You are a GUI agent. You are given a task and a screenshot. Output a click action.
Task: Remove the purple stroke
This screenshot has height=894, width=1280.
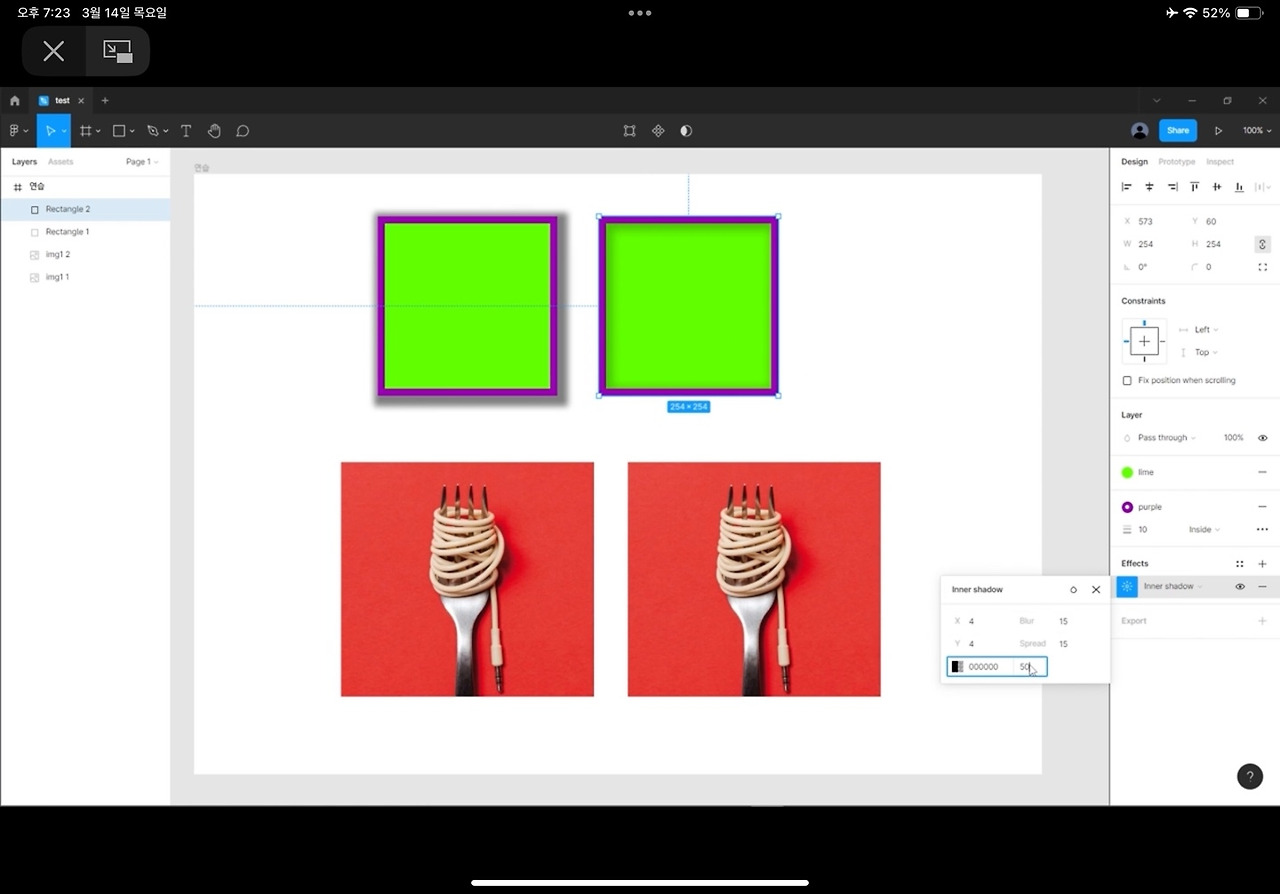click(1262, 507)
